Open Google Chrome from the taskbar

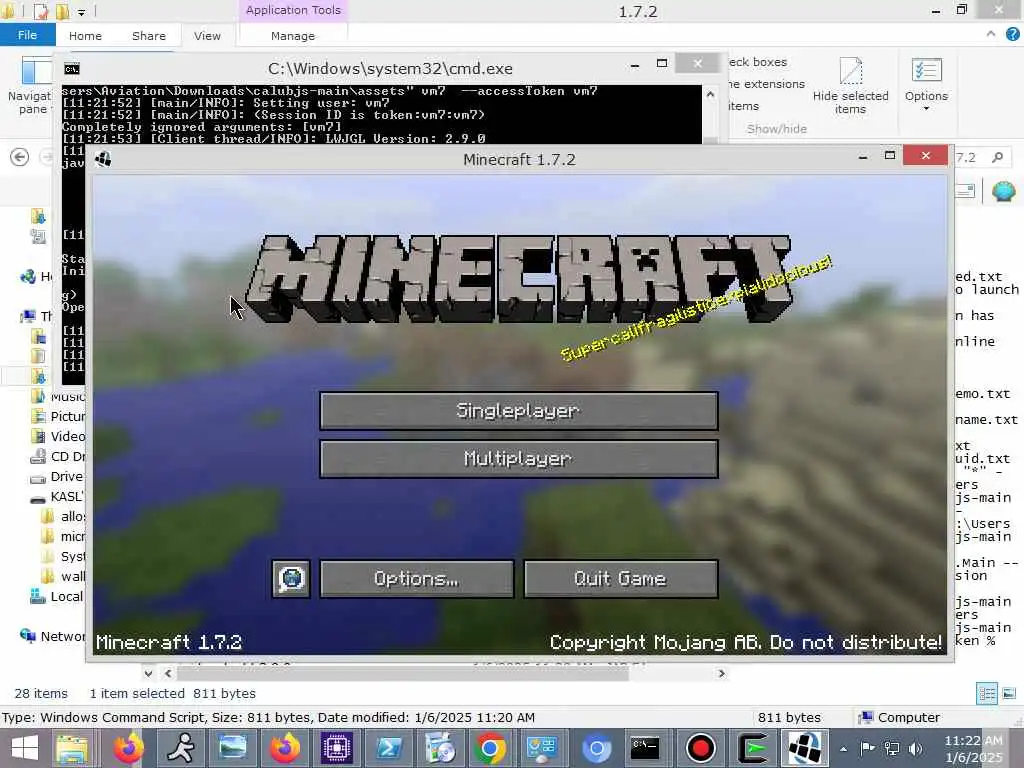point(490,748)
